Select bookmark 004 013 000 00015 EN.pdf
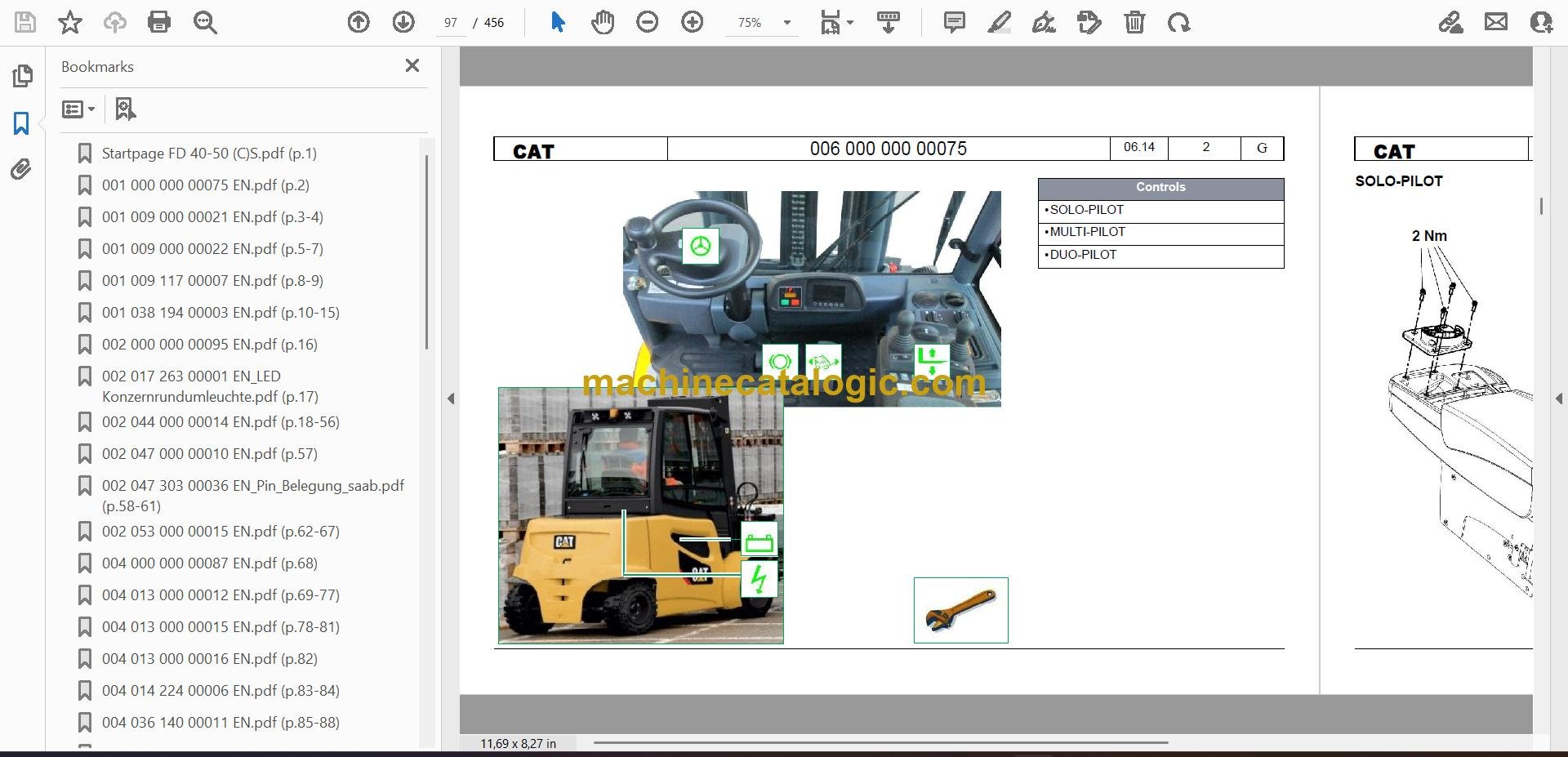This screenshot has height=757, width=1568. pyautogui.click(x=220, y=627)
